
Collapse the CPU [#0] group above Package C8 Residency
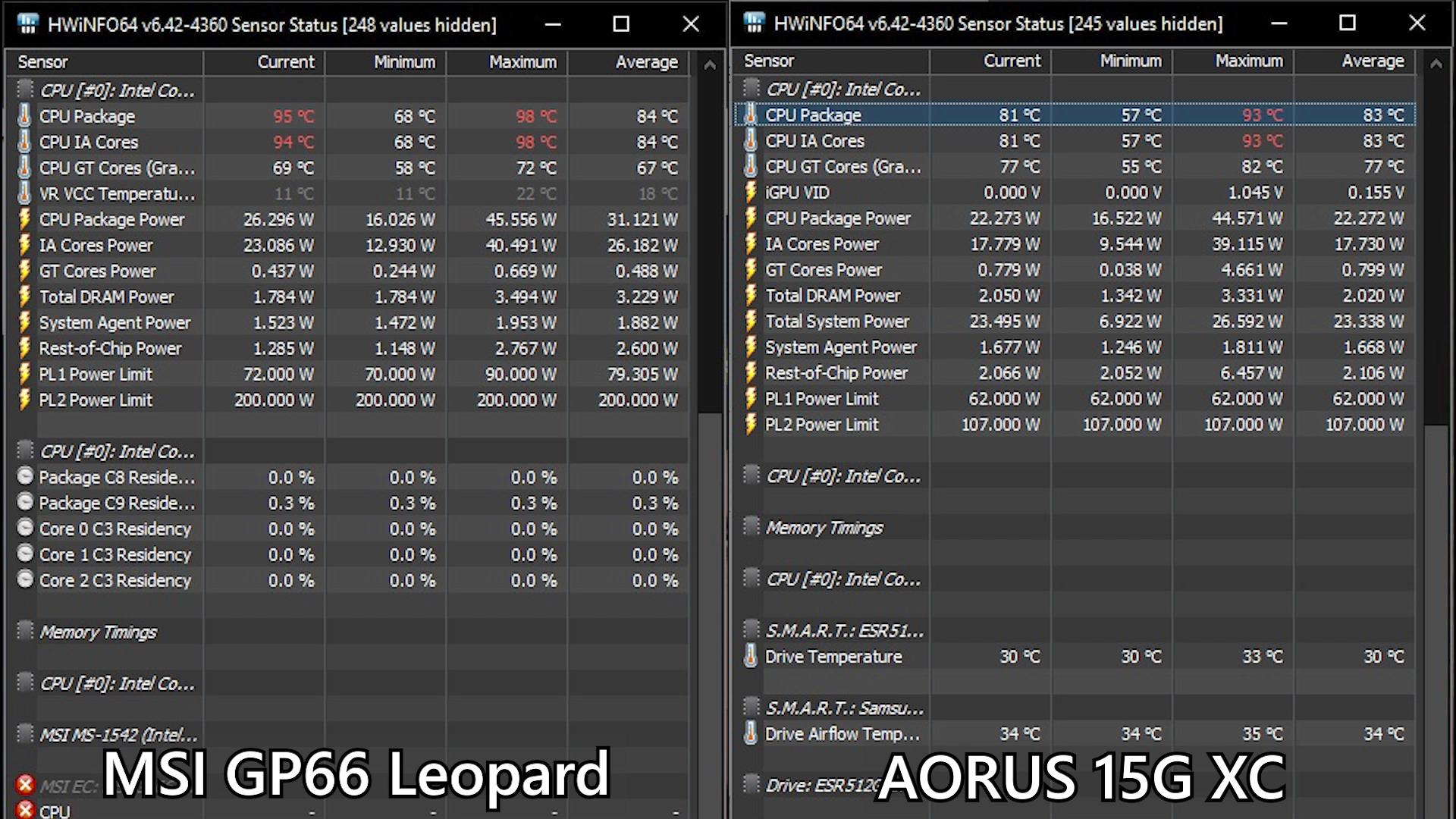[x=26, y=450]
